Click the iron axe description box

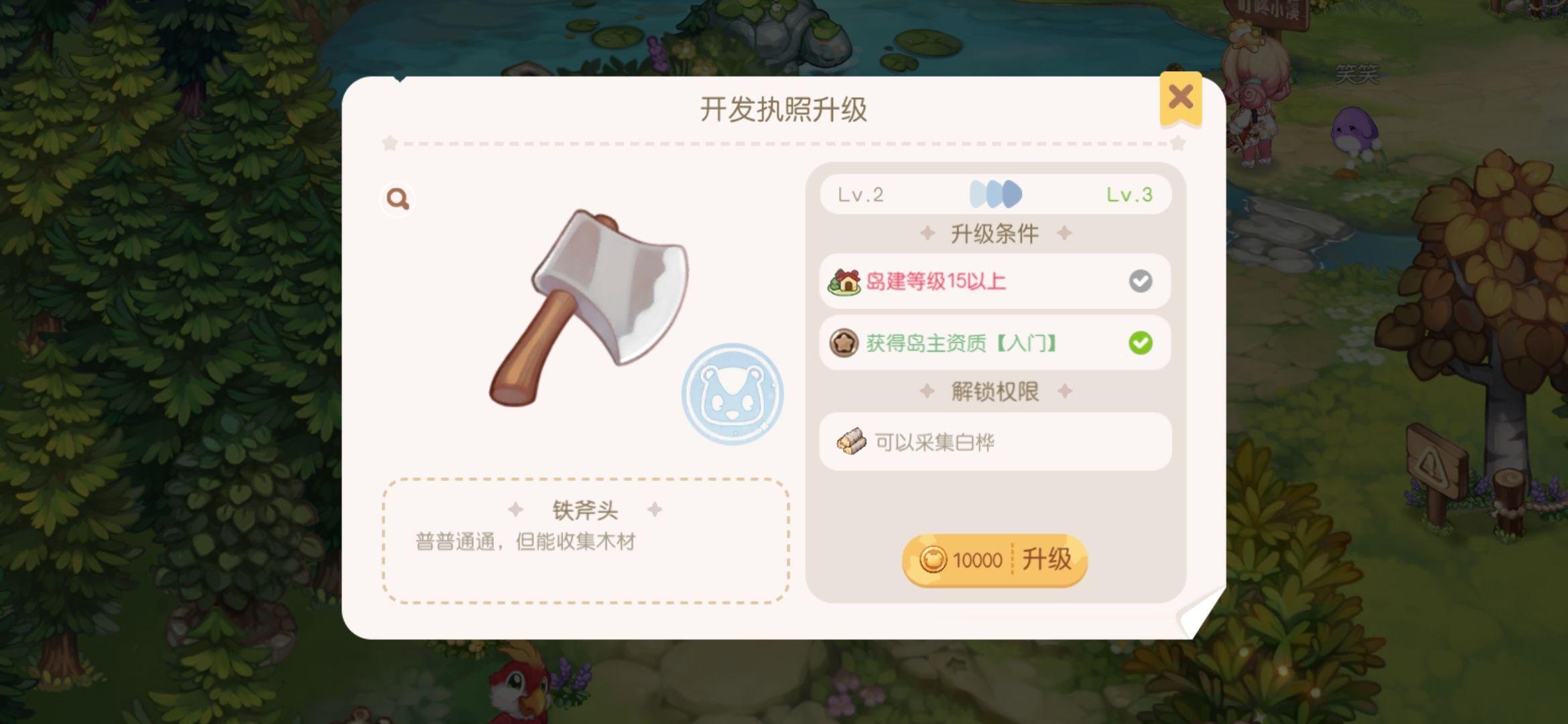pyautogui.click(x=586, y=541)
